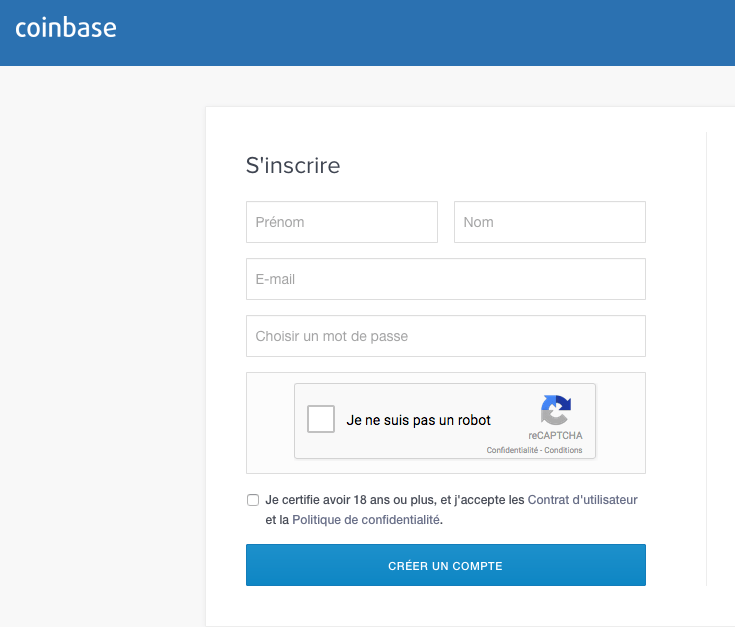Focus the Nom input field
The height and width of the screenshot is (627, 735).
click(x=550, y=222)
